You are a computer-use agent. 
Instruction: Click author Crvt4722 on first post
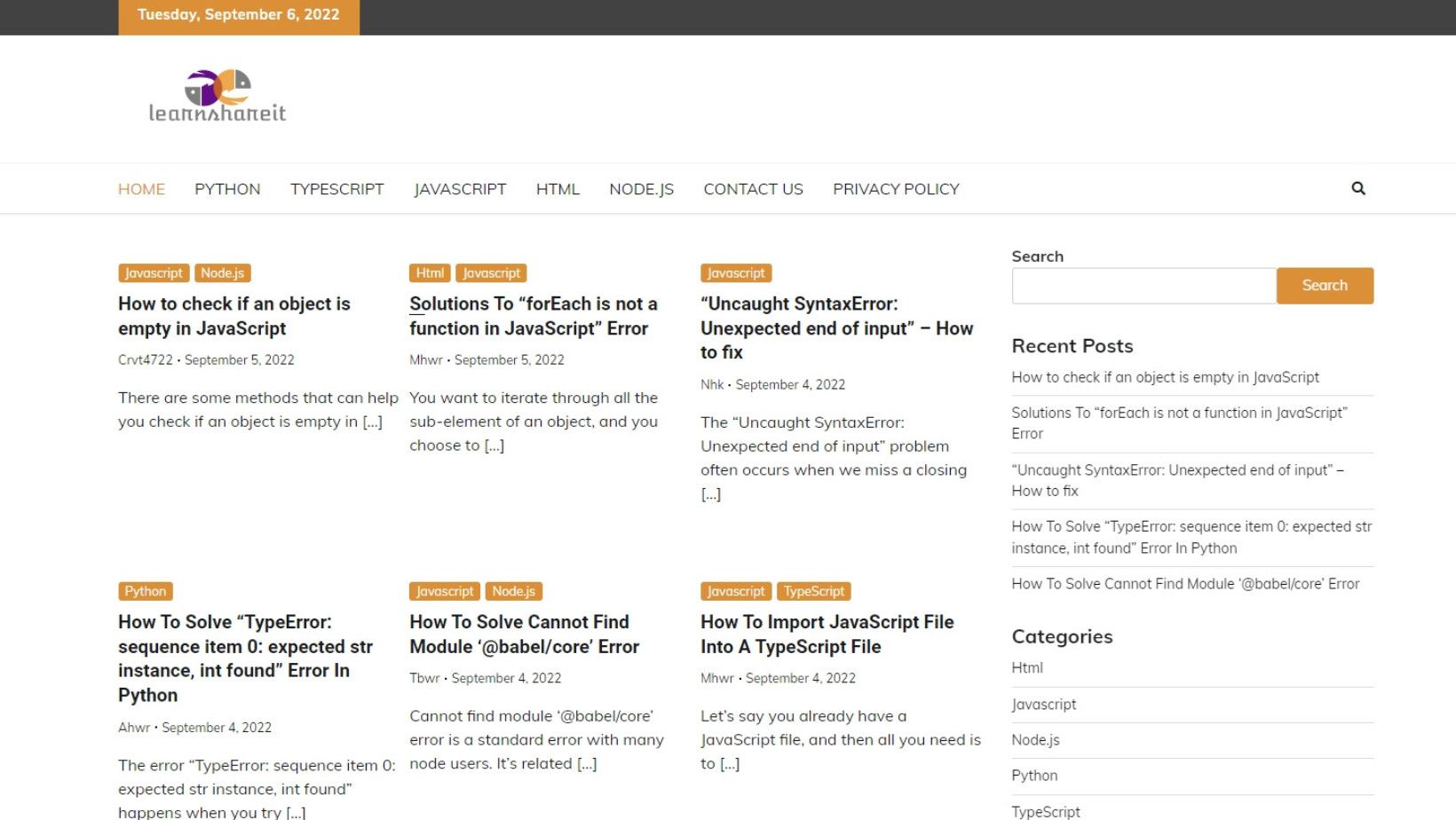click(146, 360)
